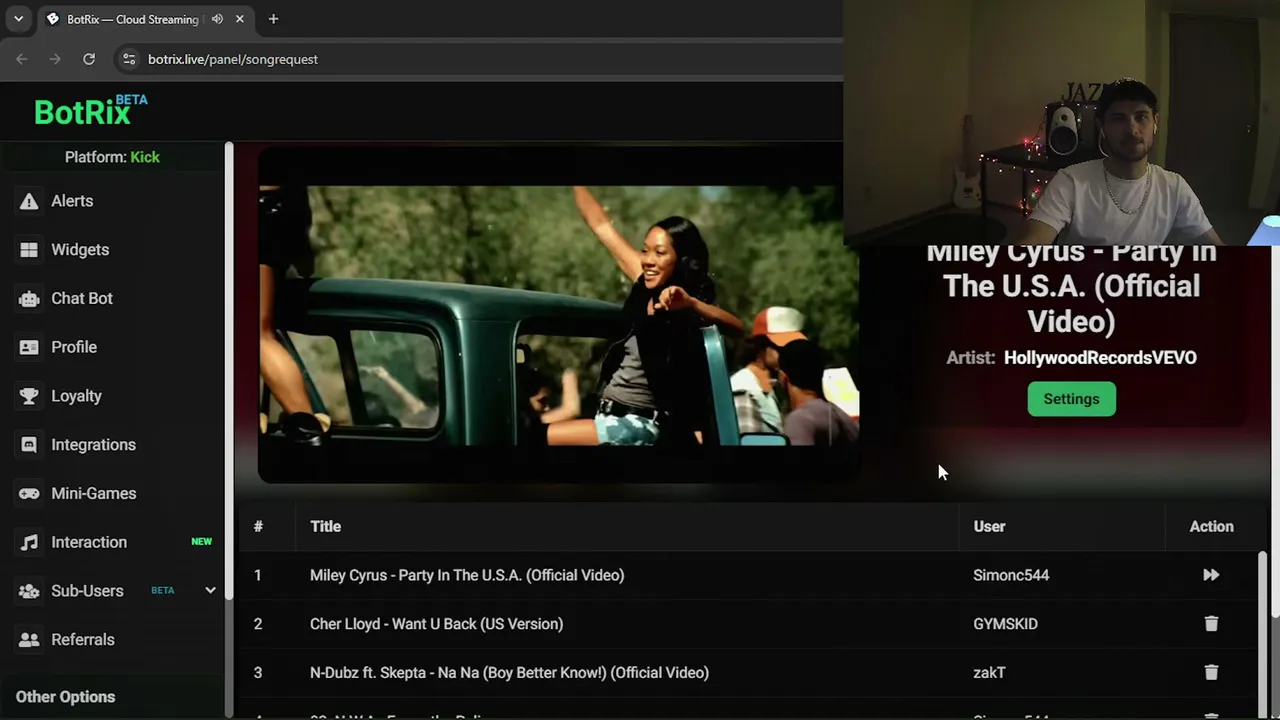
Task: Select the Miley Cyrus song title row
Action: click(467, 575)
